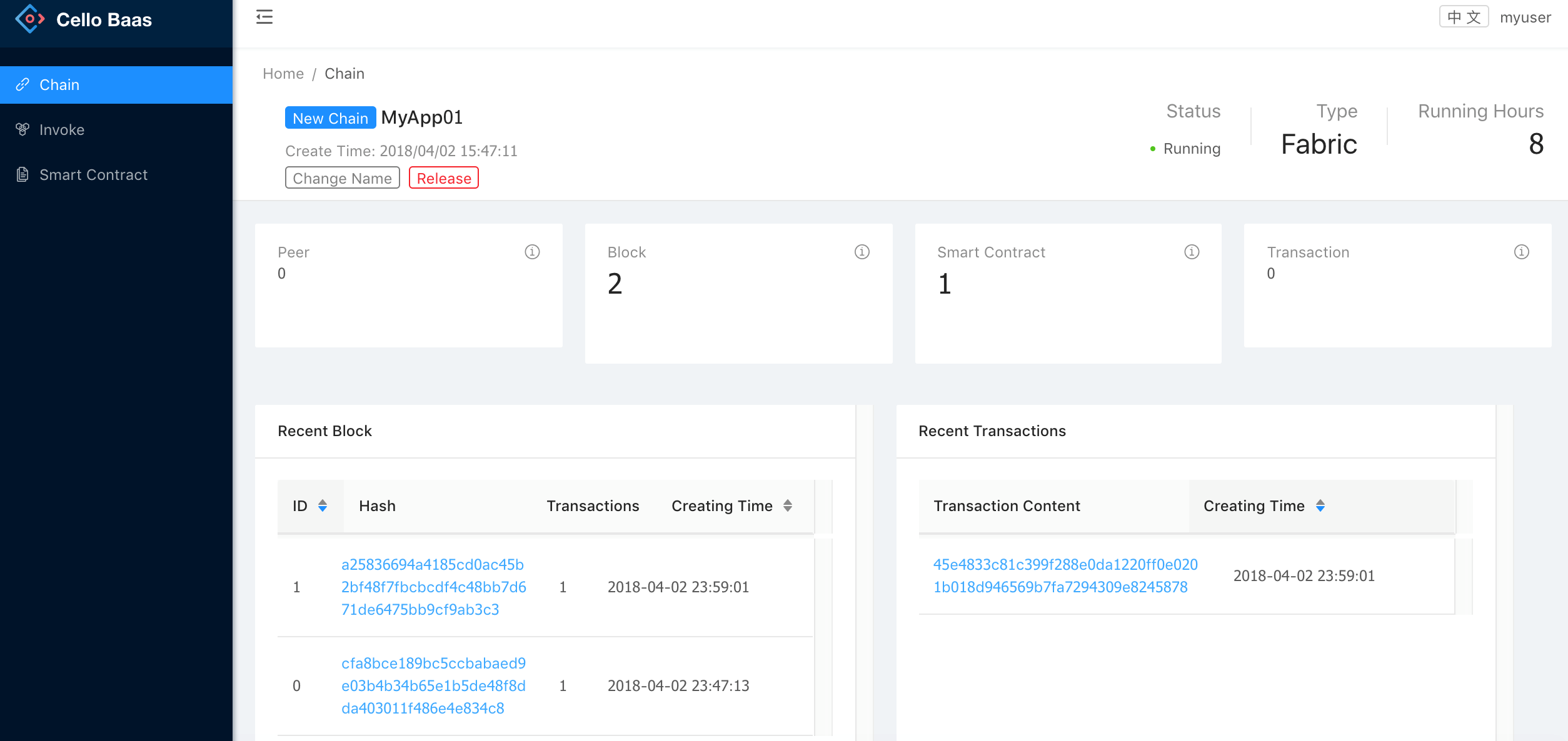
Task: Open block hash cfa8bce189bc5ccbabaed9 link
Action: (434, 686)
